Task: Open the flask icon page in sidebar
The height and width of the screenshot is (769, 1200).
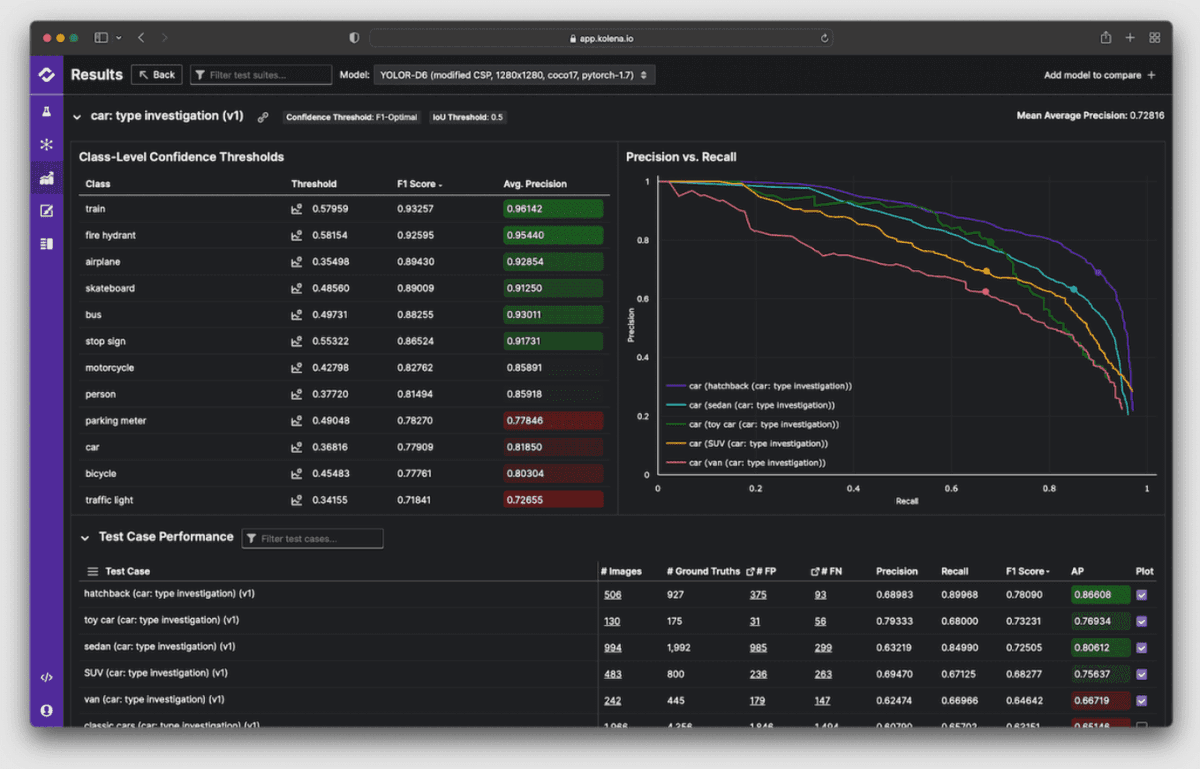Action: point(46,112)
